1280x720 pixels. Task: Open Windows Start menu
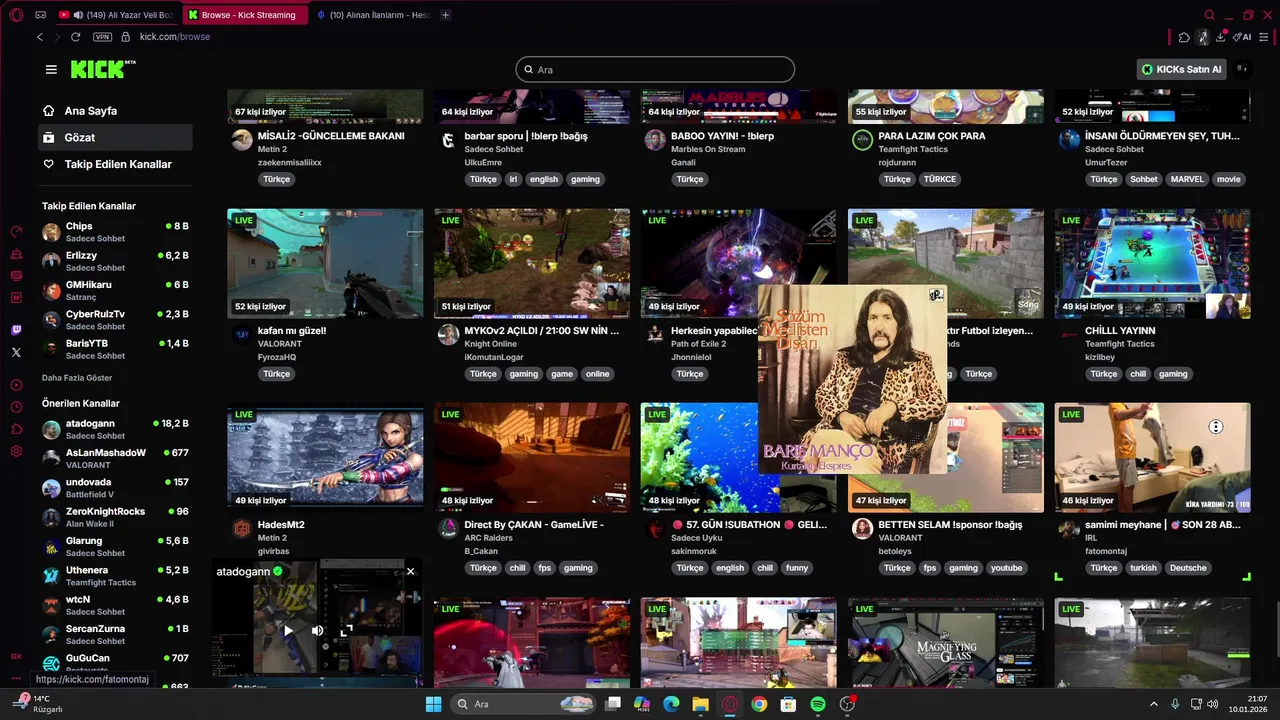433,704
